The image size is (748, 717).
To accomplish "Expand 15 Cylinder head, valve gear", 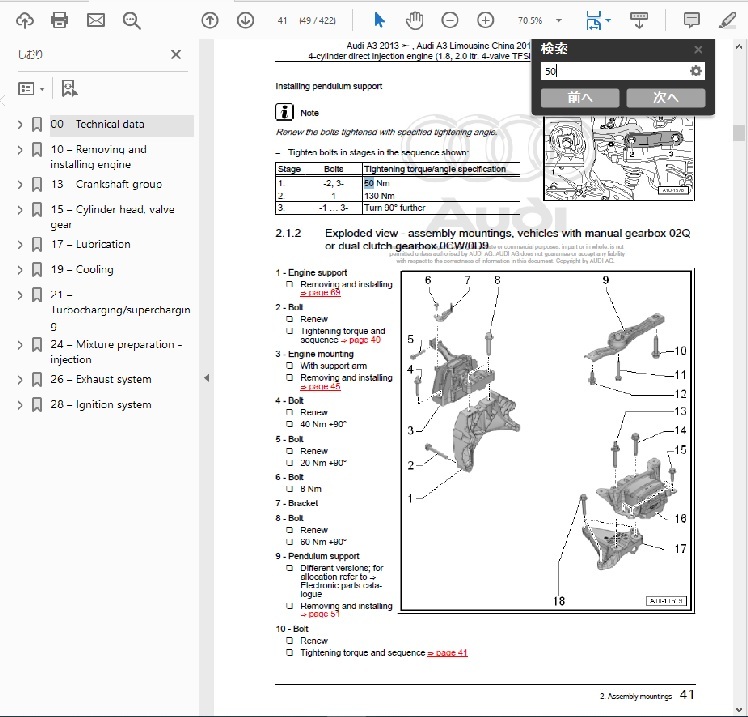I will point(20,210).
